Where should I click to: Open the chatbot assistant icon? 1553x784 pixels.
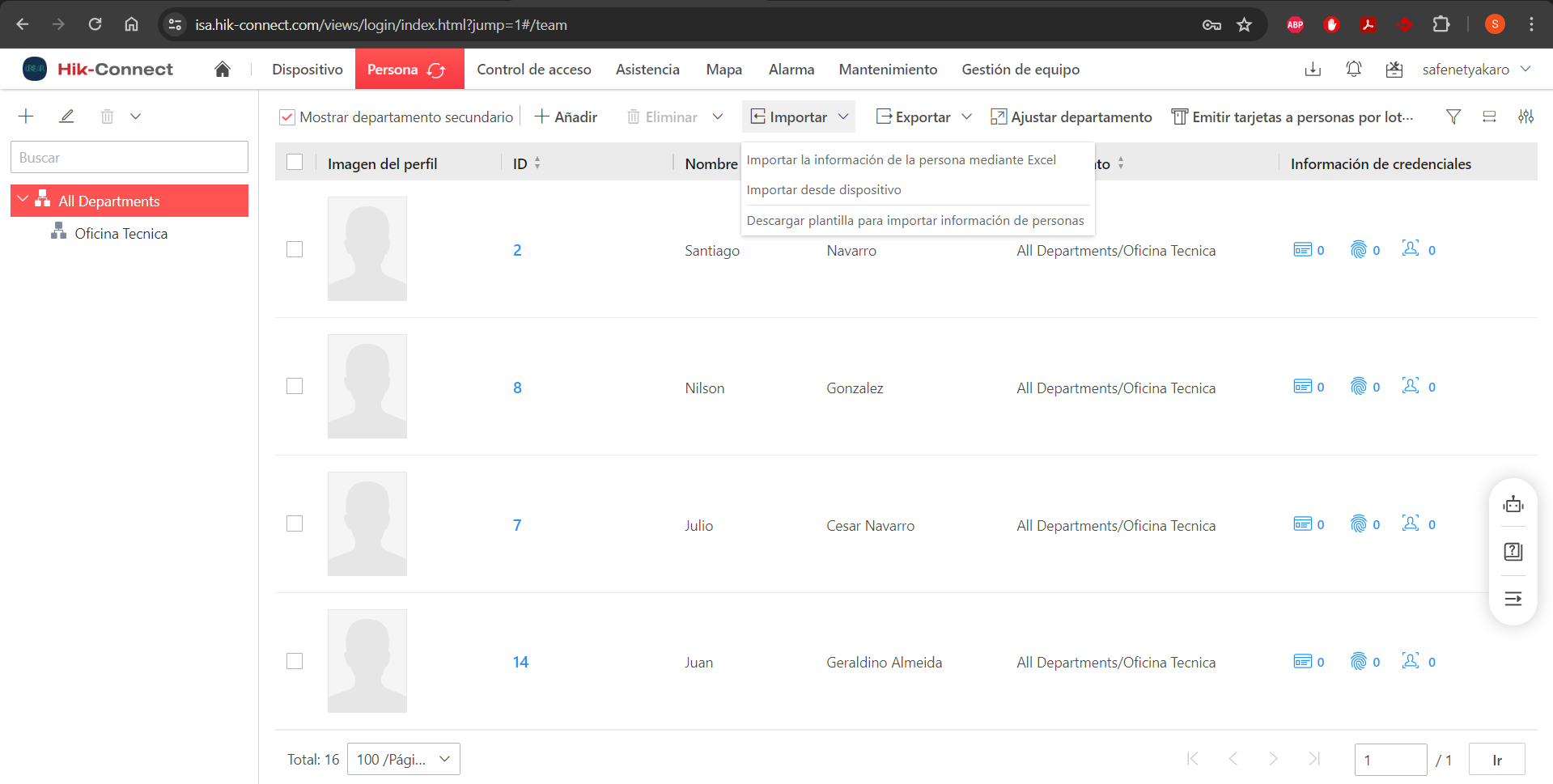tap(1513, 505)
